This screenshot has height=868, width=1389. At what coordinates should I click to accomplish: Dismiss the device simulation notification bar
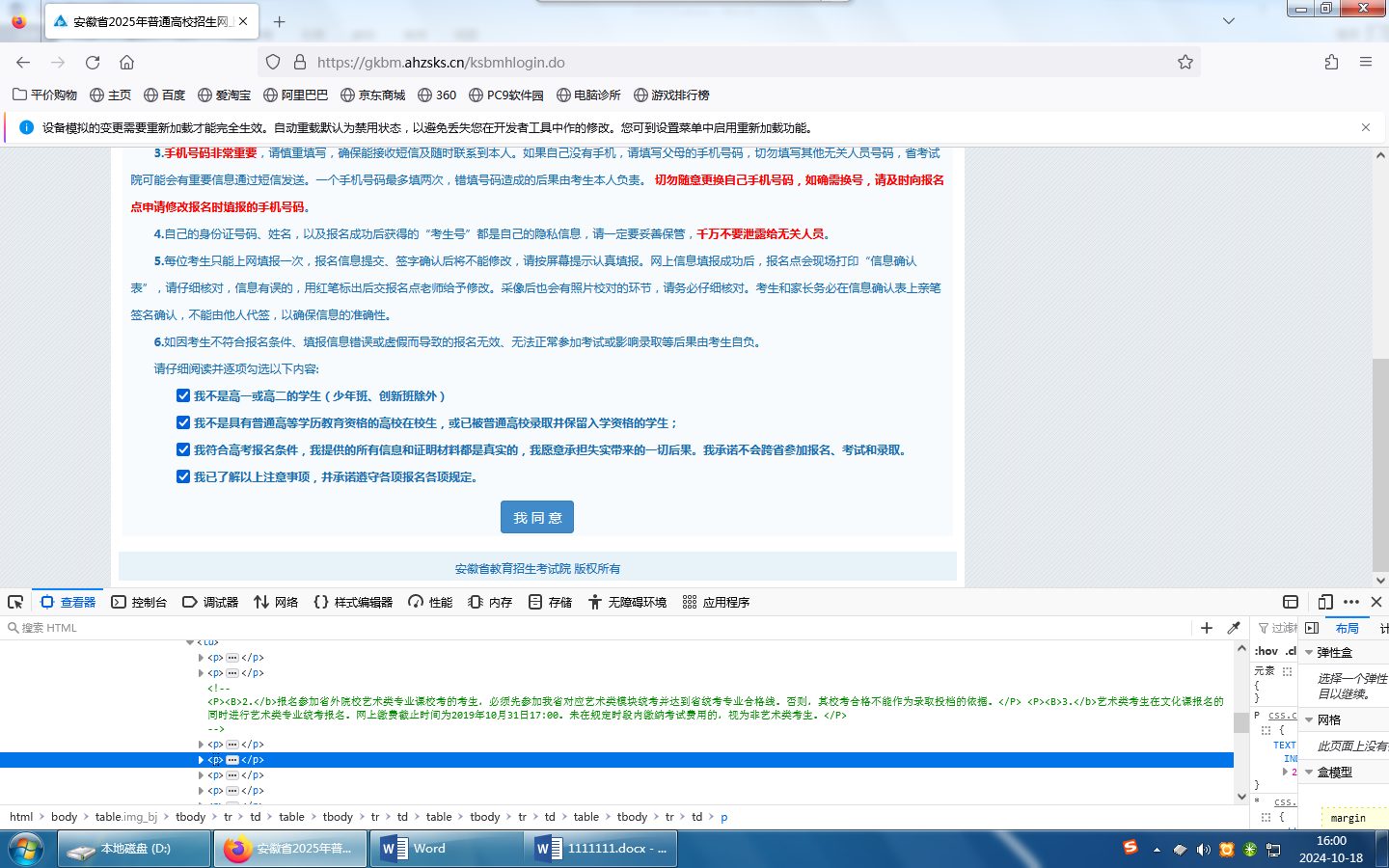1366,127
